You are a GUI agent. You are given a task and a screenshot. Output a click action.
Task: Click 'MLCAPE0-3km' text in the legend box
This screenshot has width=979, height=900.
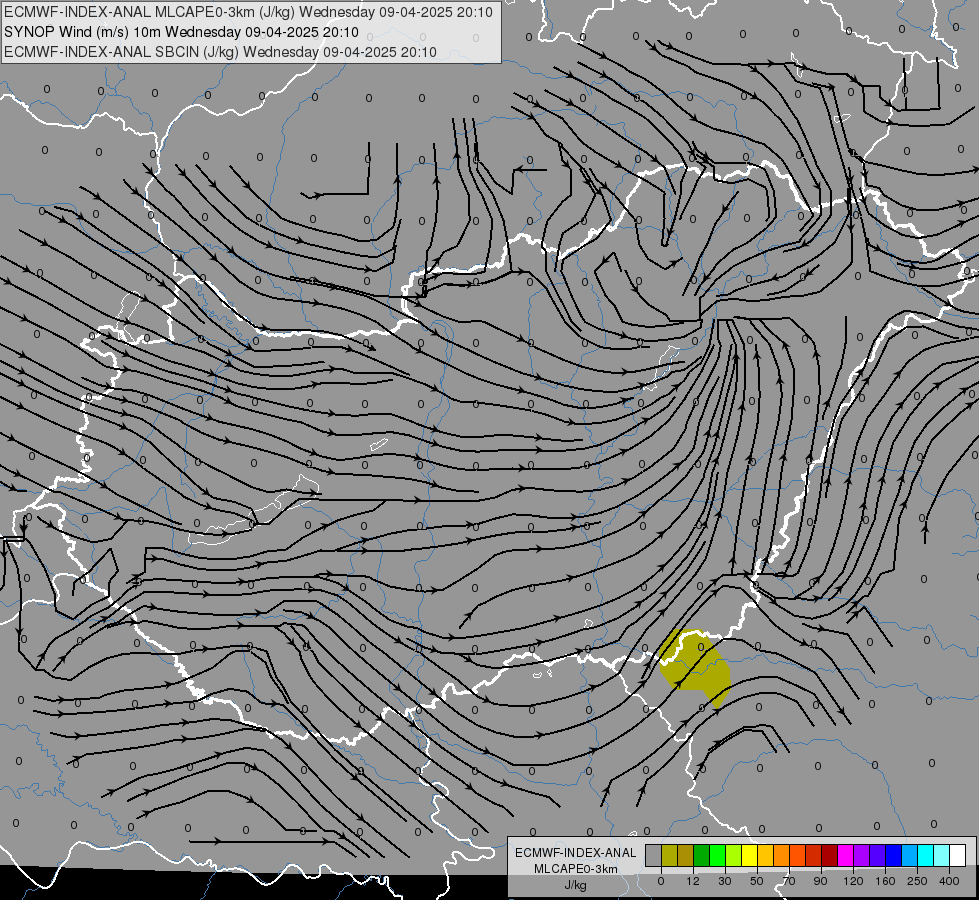click(575, 869)
